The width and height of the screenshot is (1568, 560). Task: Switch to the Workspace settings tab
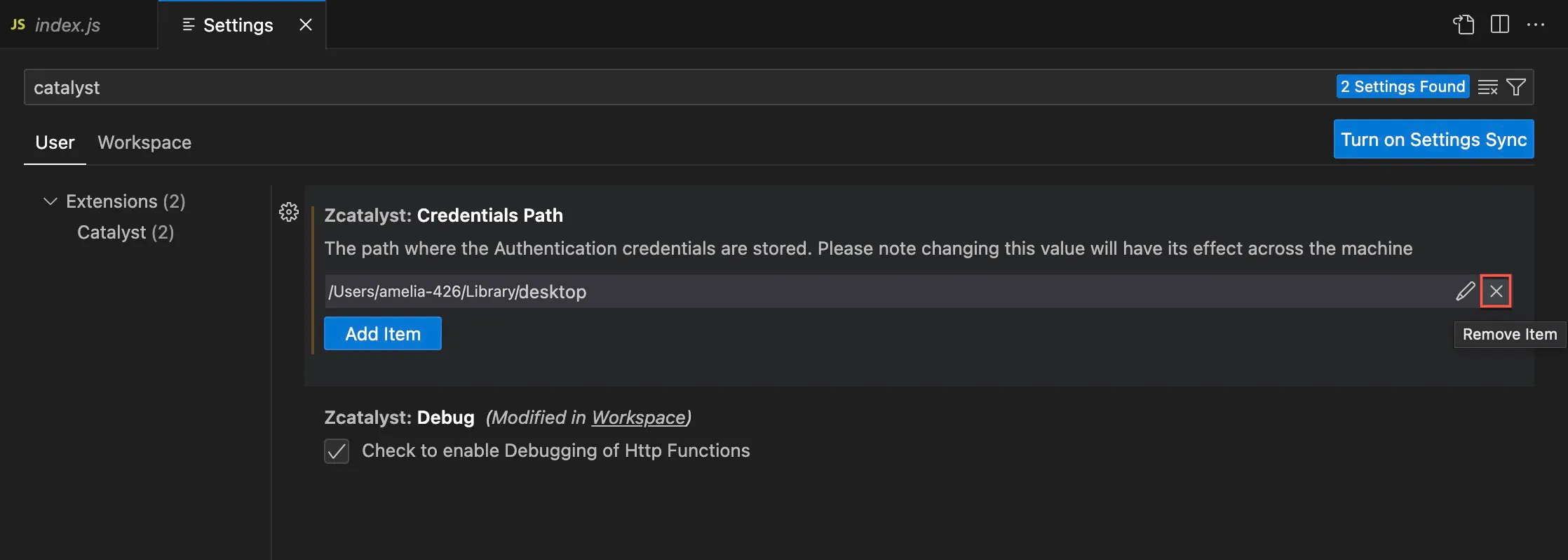tap(144, 142)
